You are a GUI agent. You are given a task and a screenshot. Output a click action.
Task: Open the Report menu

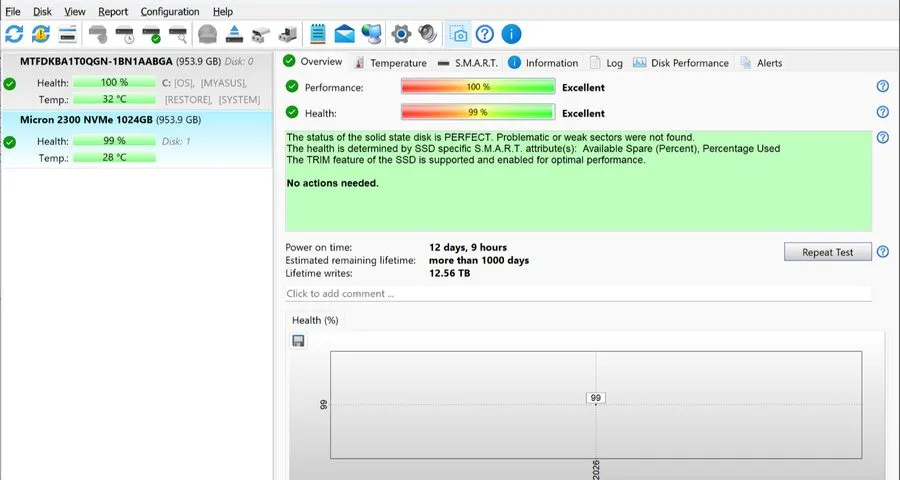[x=112, y=11]
